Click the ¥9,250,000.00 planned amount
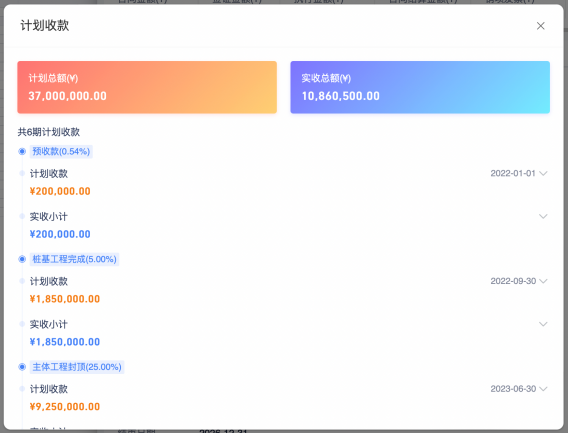Viewport: 568px width, 433px height. pos(65,407)
